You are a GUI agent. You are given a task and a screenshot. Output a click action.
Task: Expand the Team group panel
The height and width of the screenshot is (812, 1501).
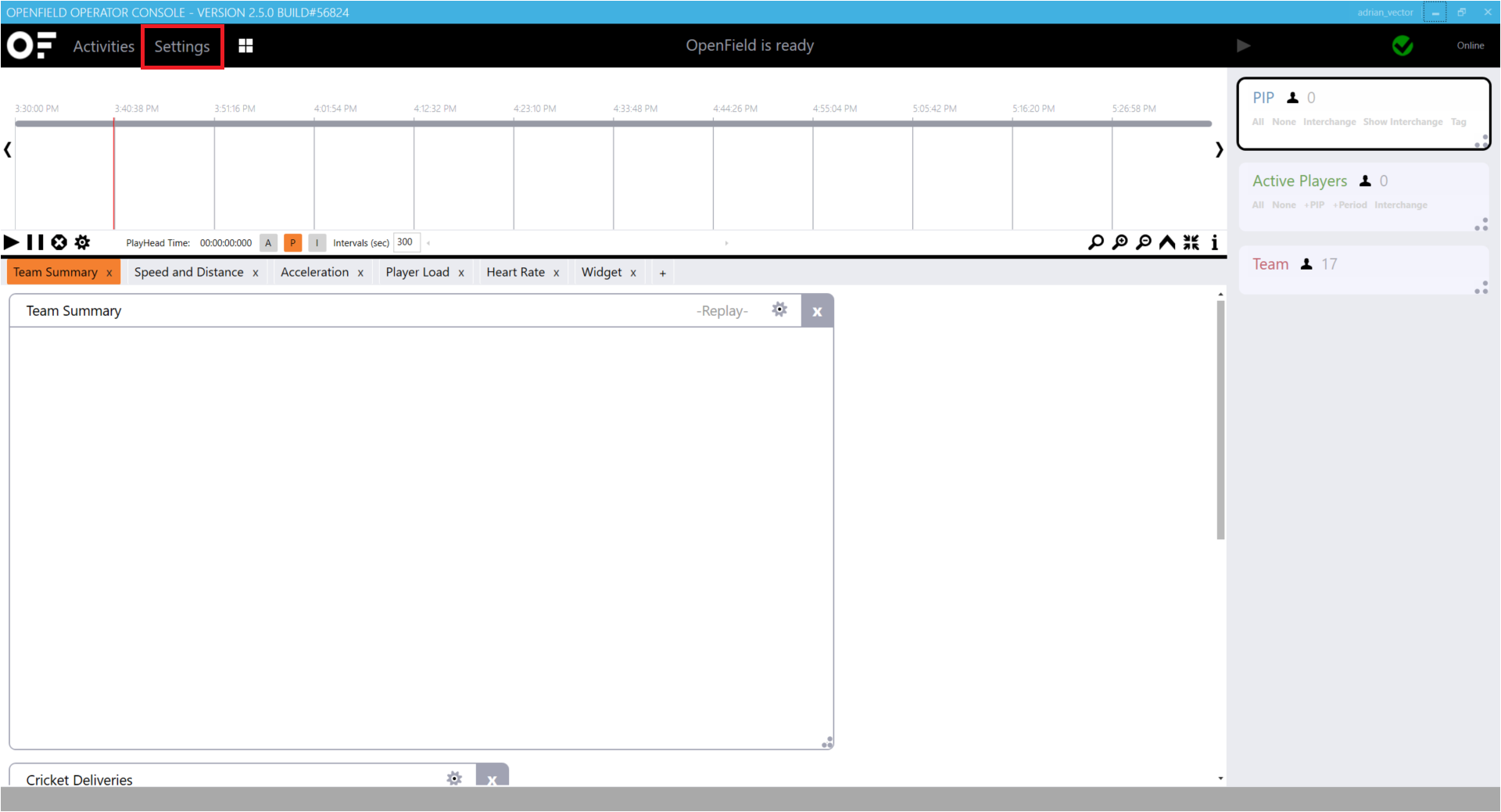(1270, 264)
